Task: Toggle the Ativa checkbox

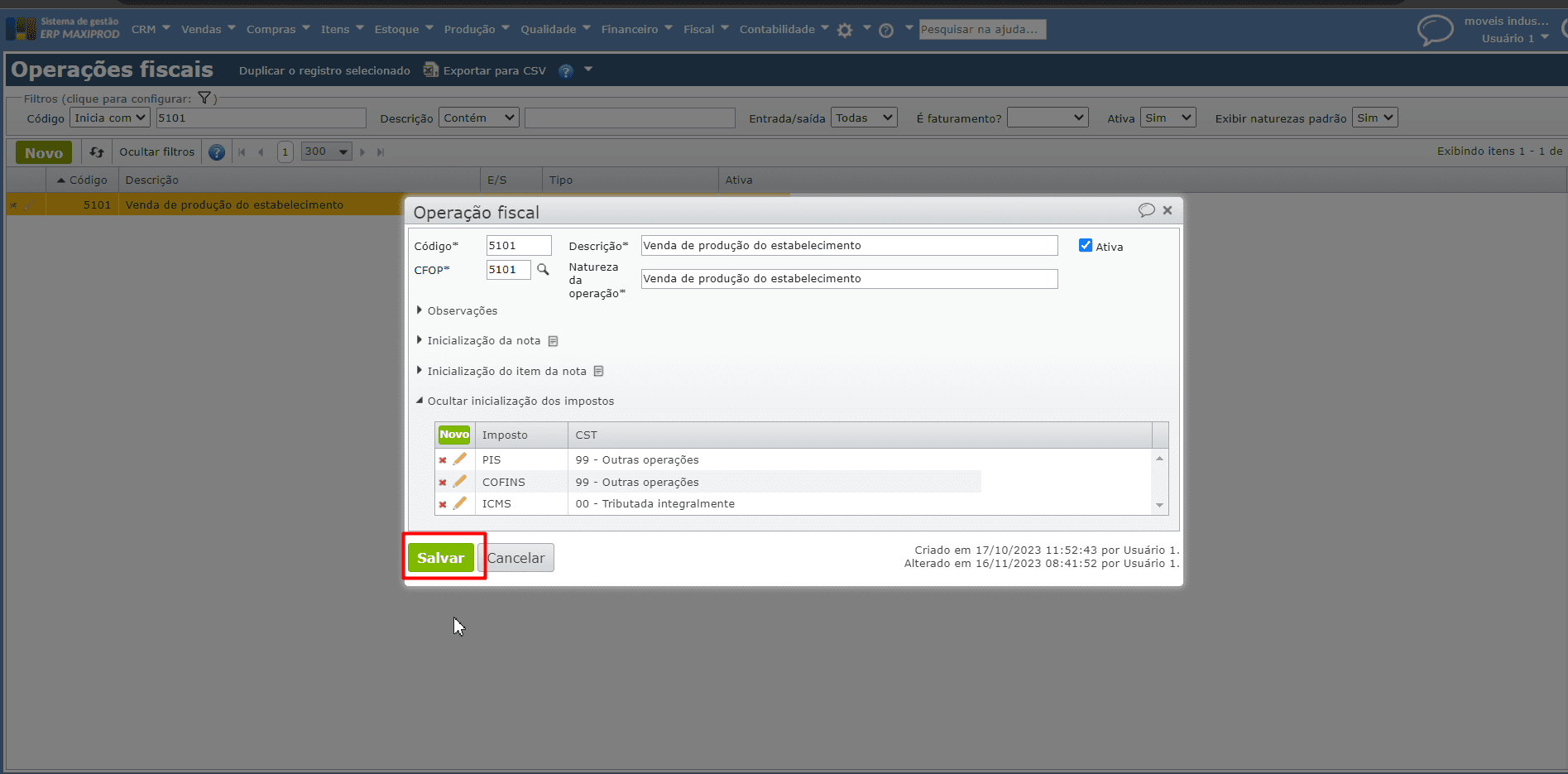Action: point(1086,246)
